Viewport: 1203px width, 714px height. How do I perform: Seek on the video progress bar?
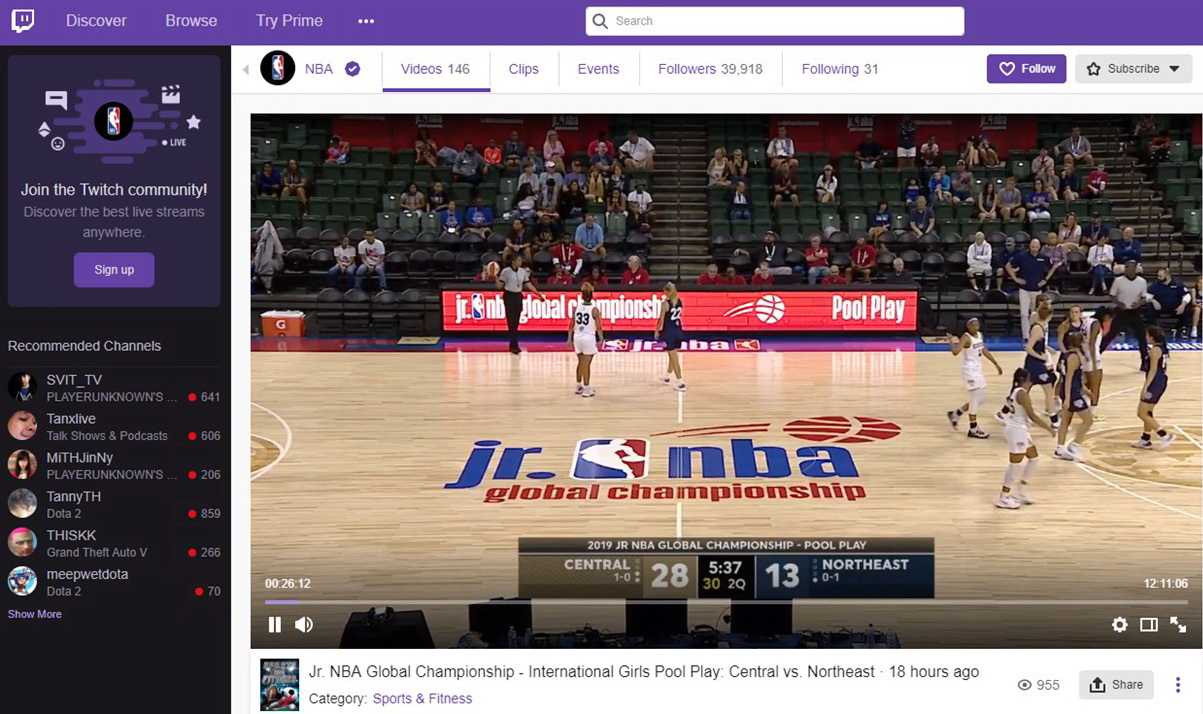[726, 602]
